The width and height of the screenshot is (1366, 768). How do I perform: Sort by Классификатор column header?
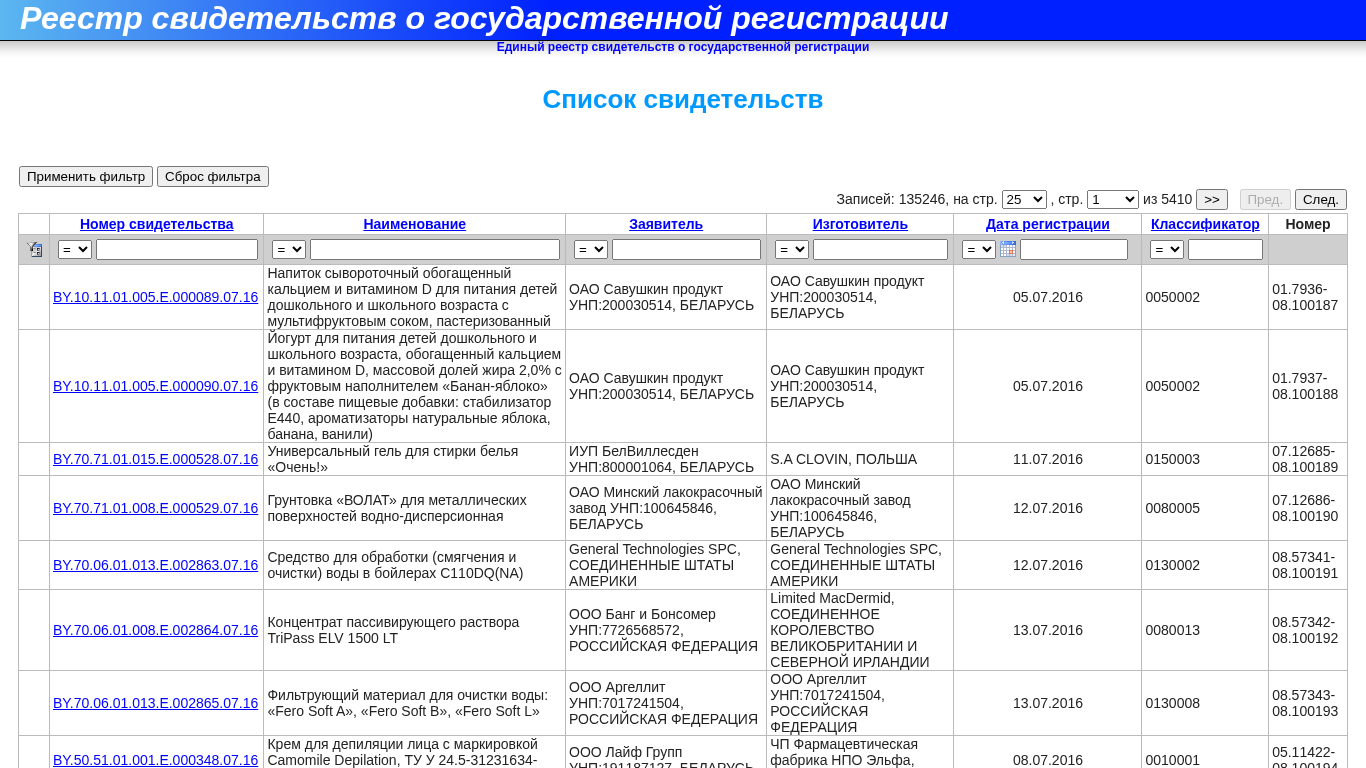coord(1205,224)
